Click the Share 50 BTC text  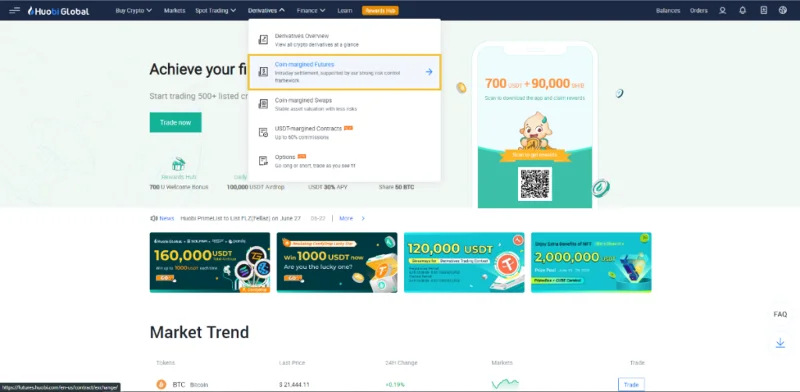396,187
